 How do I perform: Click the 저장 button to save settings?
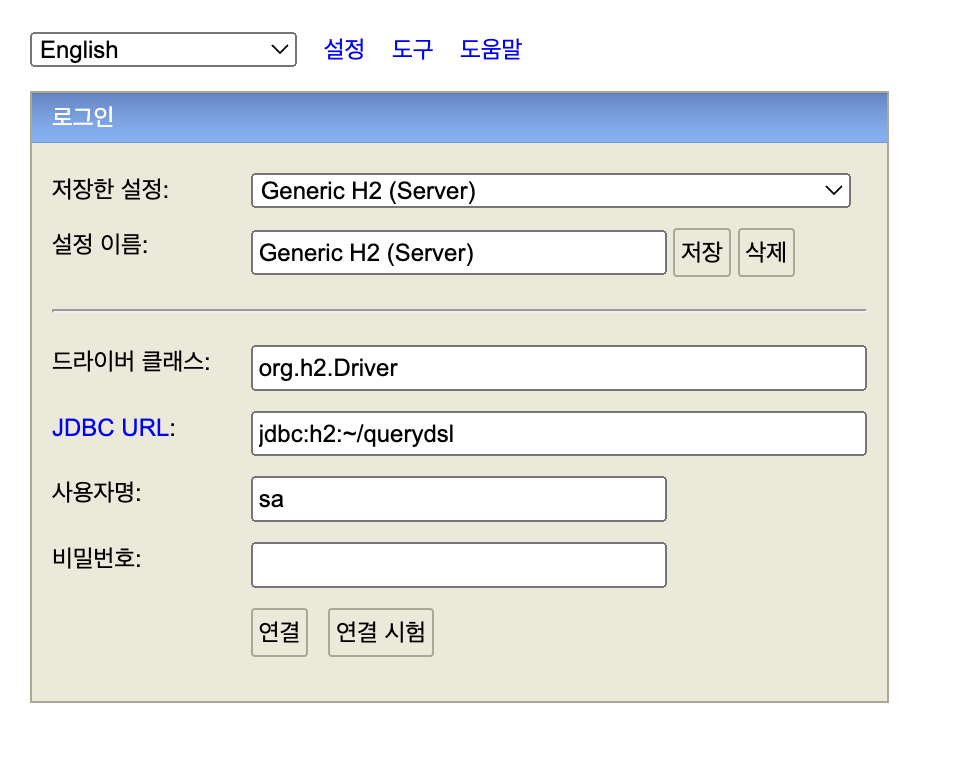coord(701,252)
